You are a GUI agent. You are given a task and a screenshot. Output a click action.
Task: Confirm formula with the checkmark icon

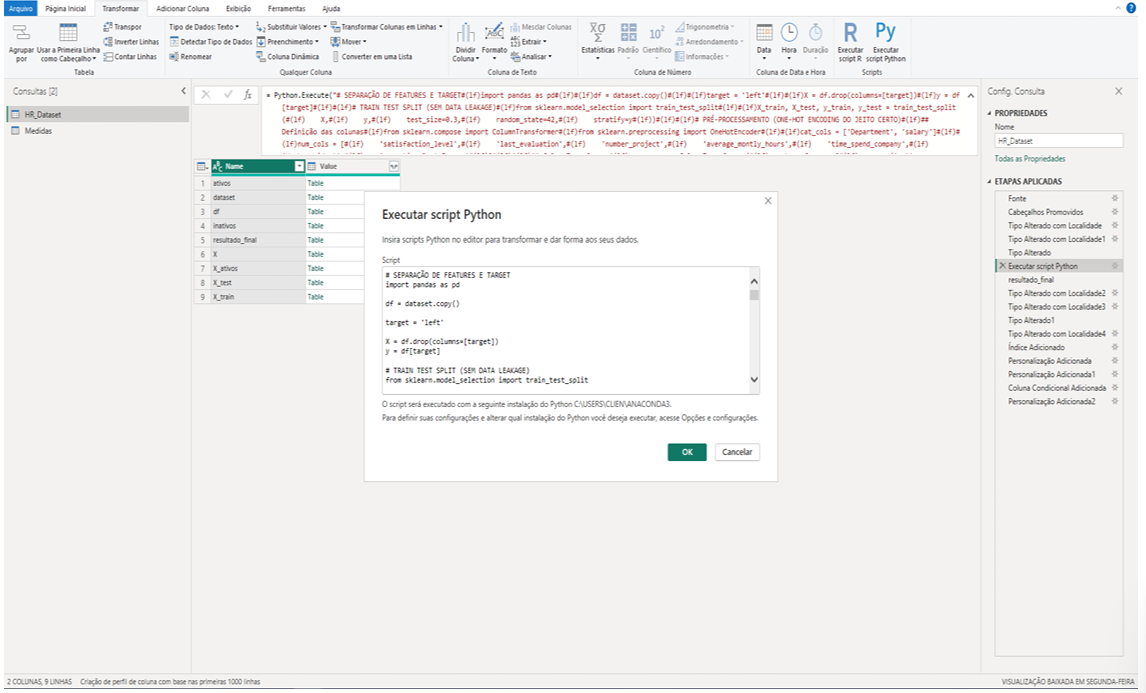[x=228, y=94]
